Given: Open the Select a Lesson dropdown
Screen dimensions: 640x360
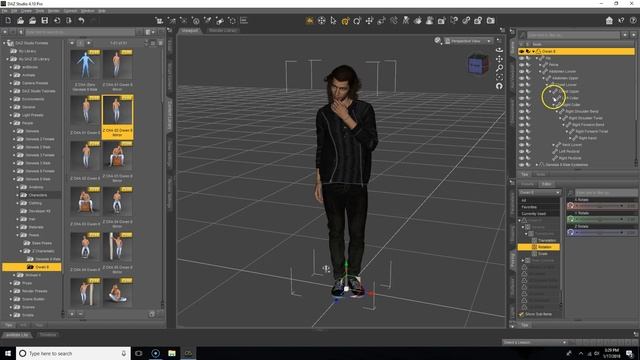Looking at the screenshot, I should click(535, 342).
